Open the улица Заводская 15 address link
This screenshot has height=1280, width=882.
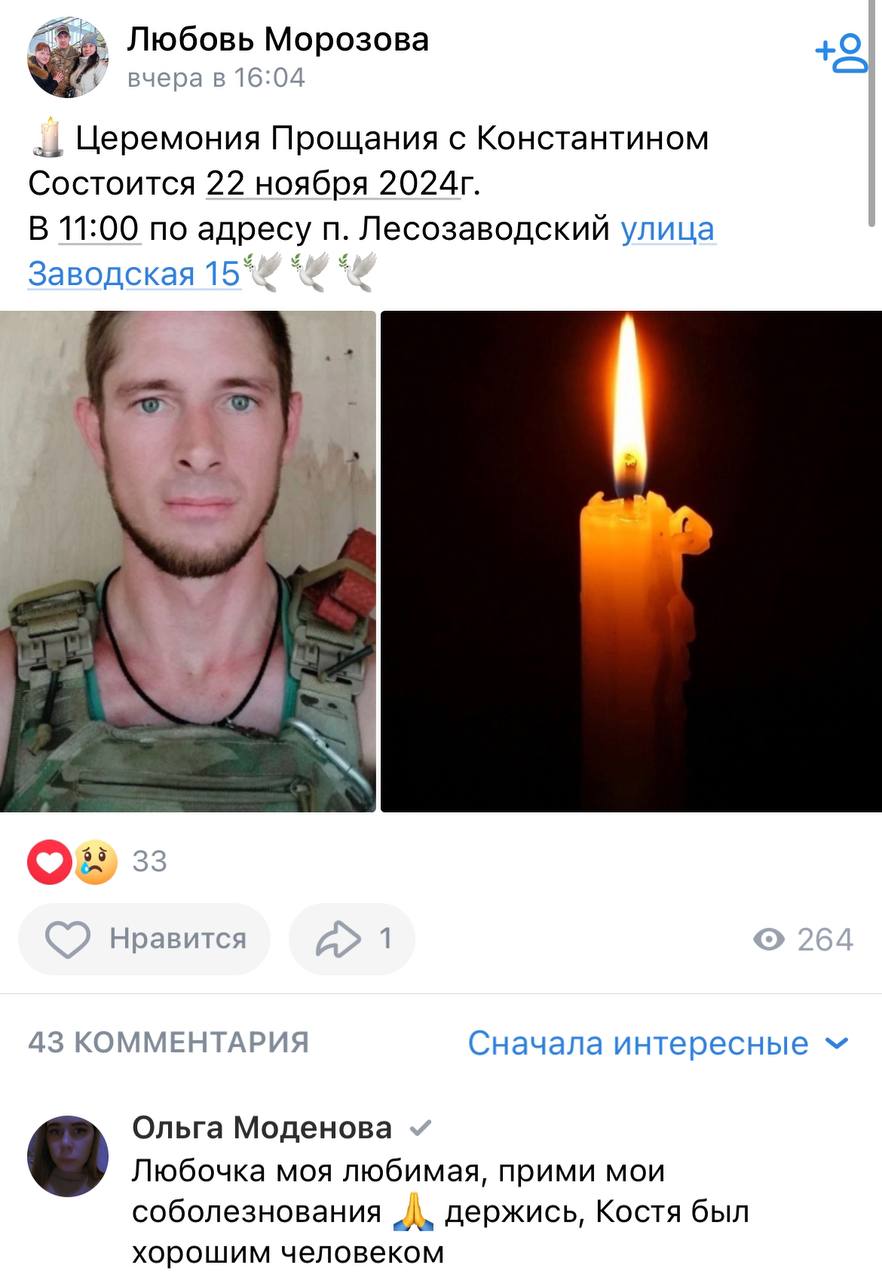pyautogui.click(x=371, y=250)
